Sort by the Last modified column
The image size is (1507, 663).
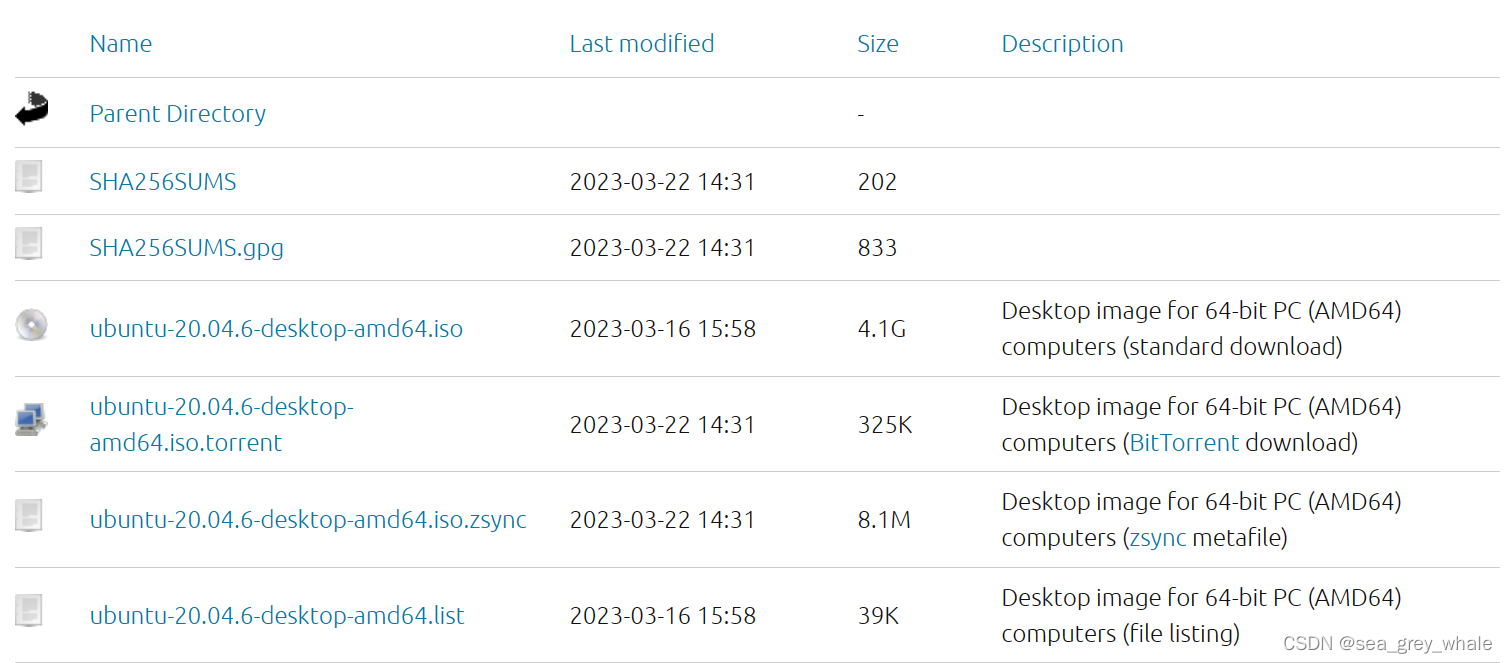pos(641,43)
